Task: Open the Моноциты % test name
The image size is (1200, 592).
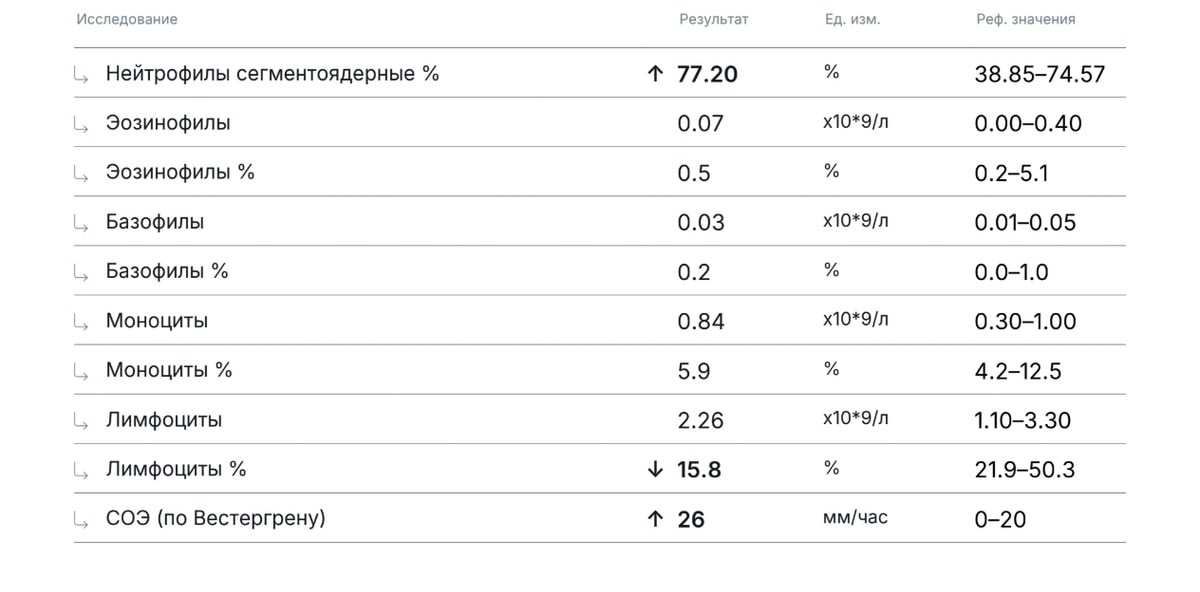Action: (x=169, y=370)
